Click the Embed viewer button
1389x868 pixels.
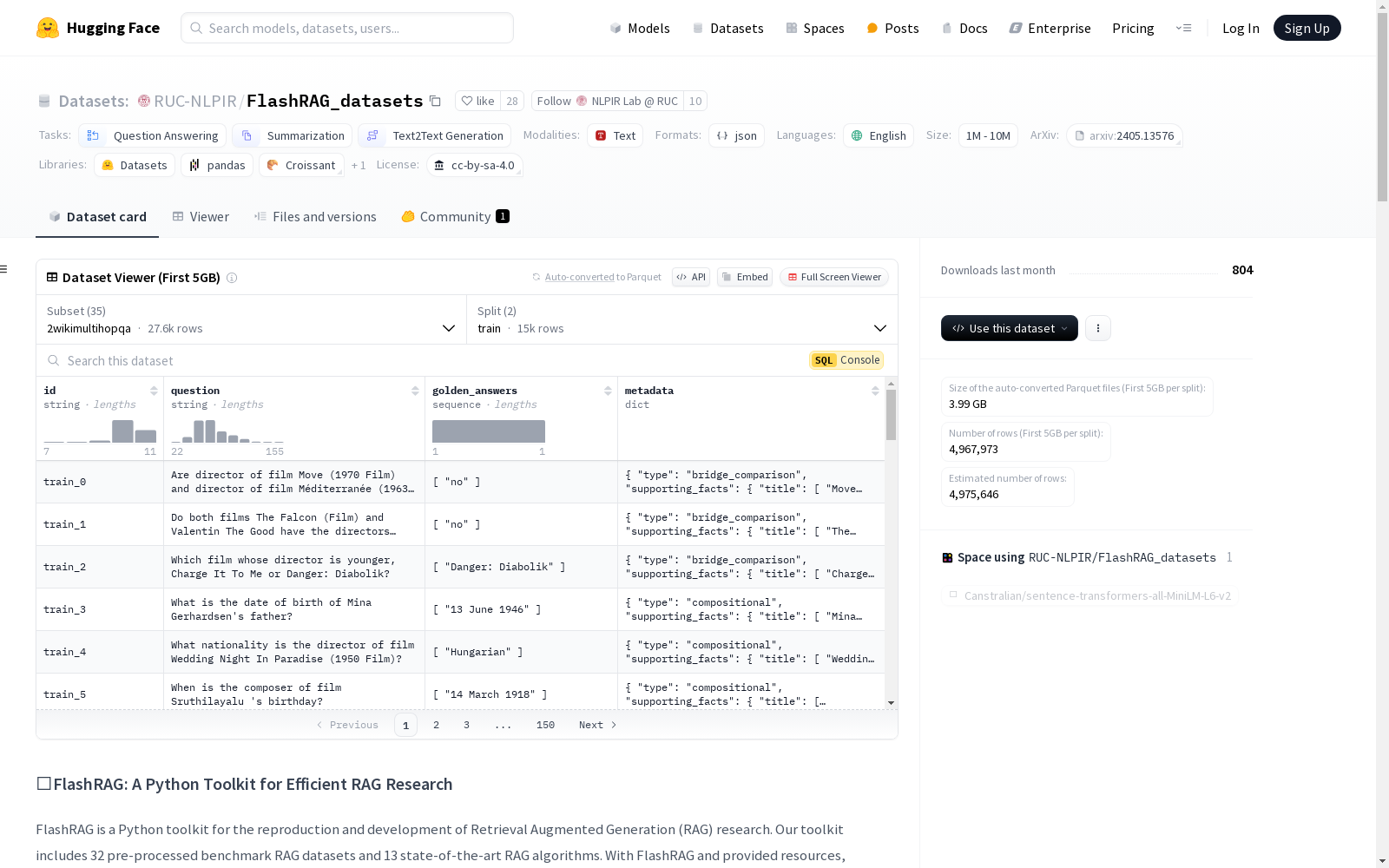click(x=745, y=277)
